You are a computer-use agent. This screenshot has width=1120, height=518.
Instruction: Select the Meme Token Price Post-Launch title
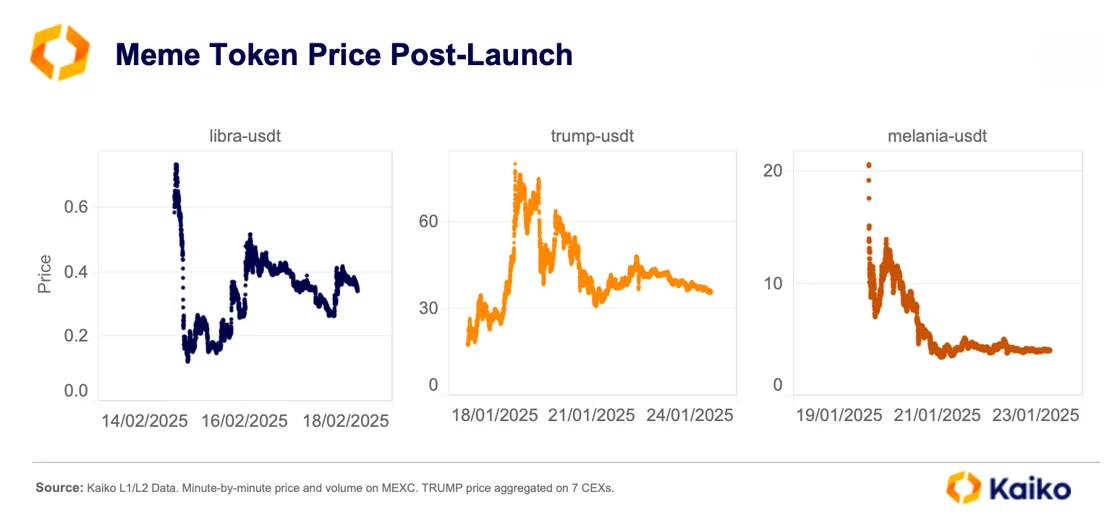pos(344,54)
